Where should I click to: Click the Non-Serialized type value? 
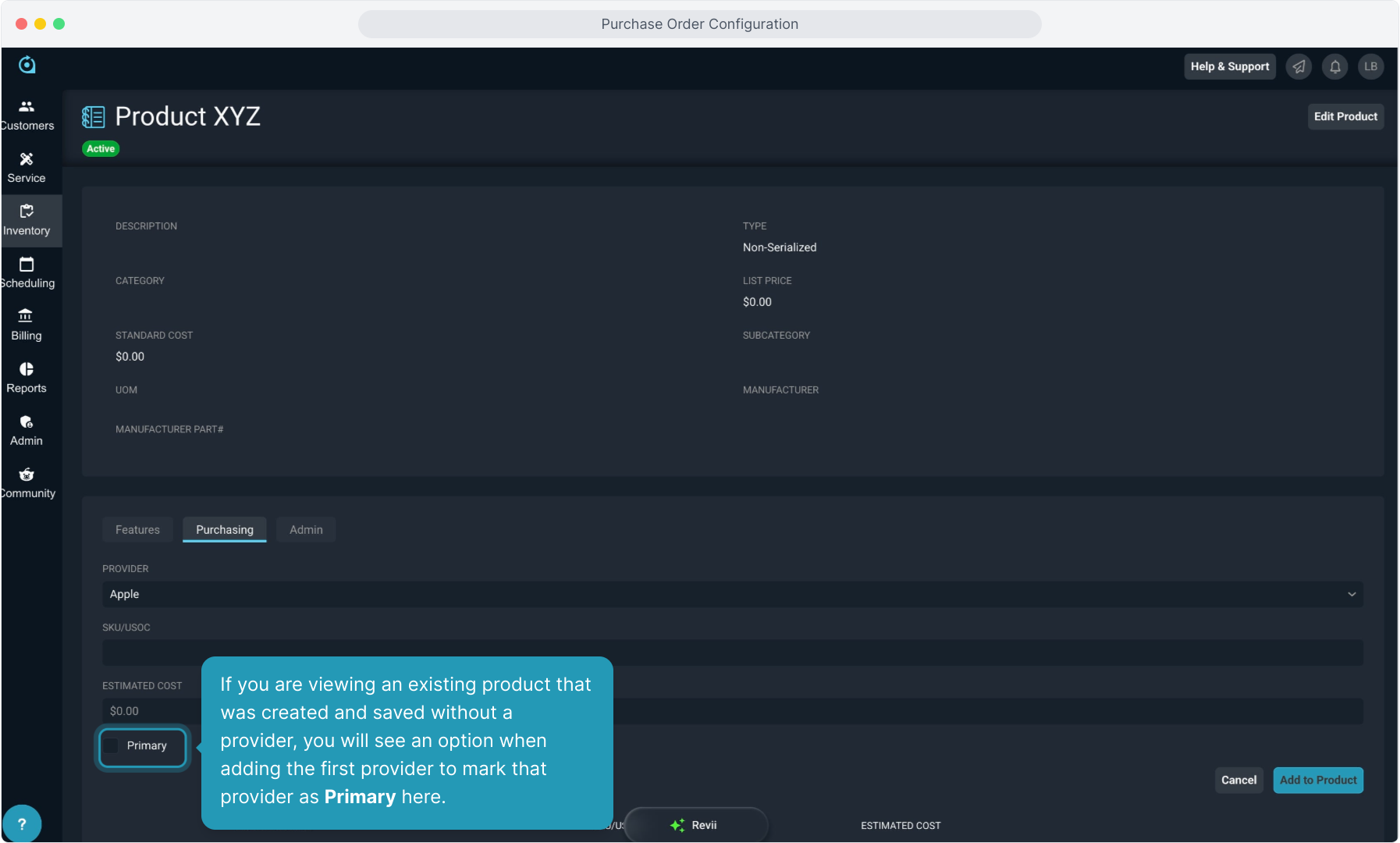[x=780, y=247]
